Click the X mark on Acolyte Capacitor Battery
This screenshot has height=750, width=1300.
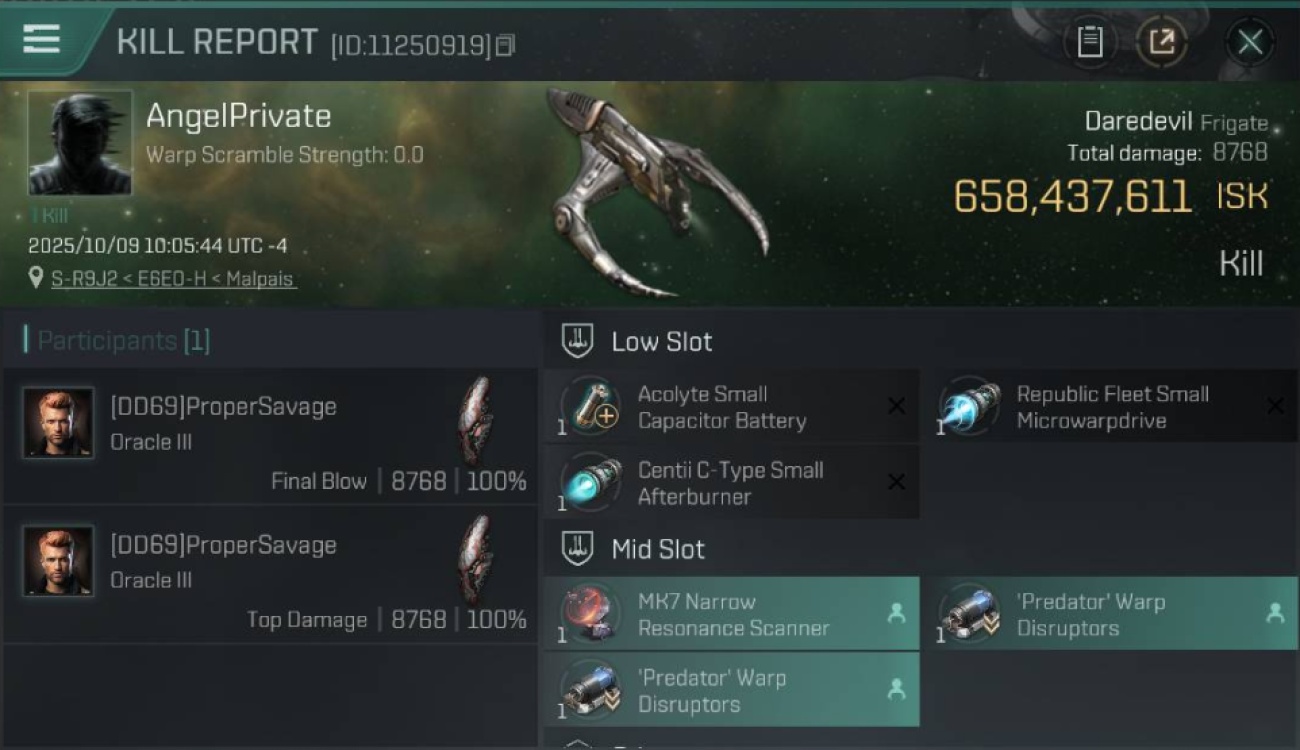point(897,405)
